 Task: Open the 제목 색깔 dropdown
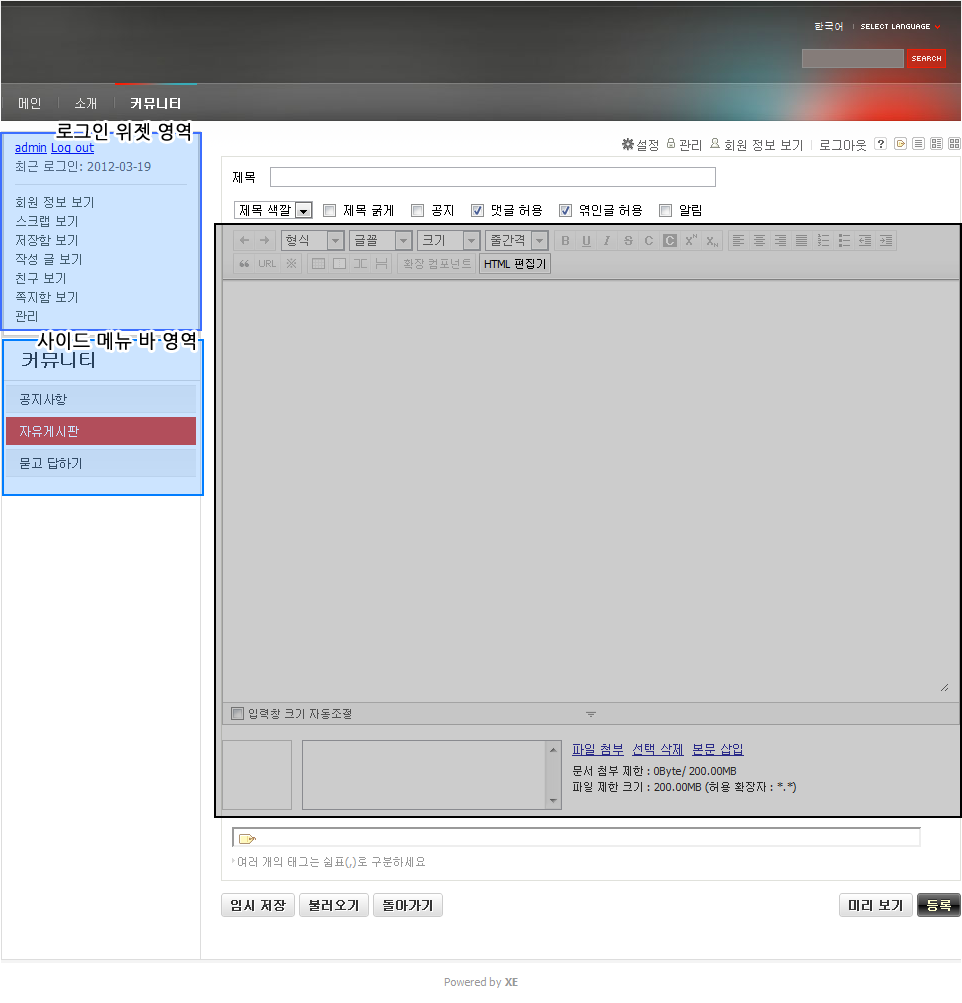point(273,211)
